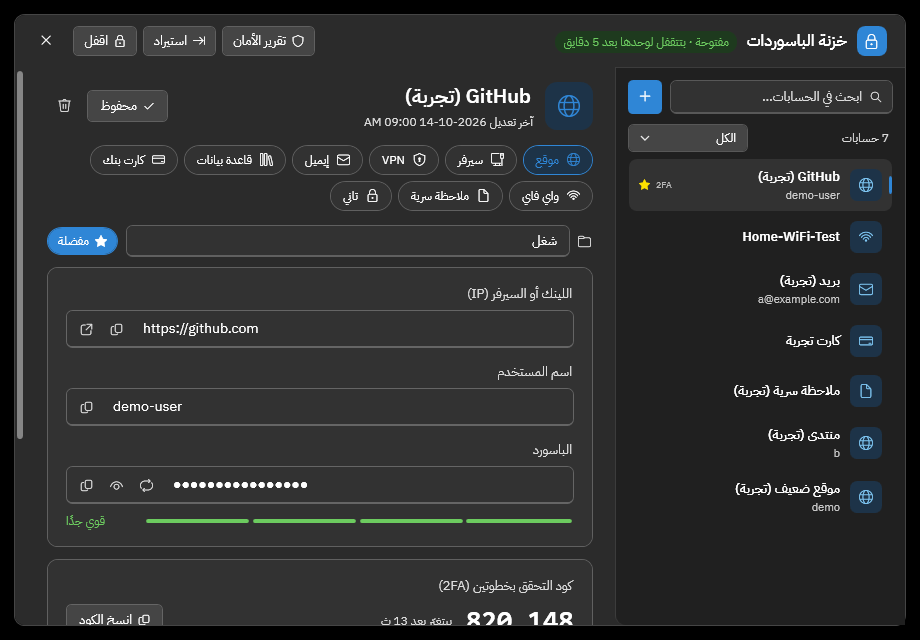This screenshot has height=640, width=920.
Task: Click the ابحث في الحسابات search field
Action: [x=781, y=97]
